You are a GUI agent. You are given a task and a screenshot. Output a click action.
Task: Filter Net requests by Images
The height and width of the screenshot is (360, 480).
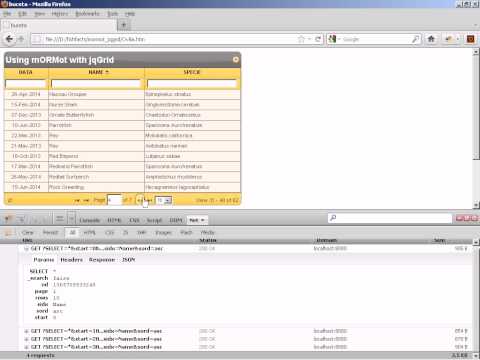163,233
